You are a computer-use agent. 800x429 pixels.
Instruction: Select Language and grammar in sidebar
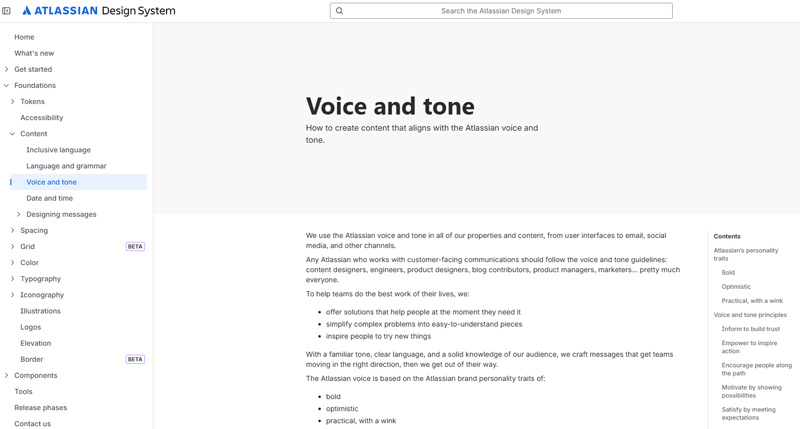pyautogui.click(x=66, y=166)
